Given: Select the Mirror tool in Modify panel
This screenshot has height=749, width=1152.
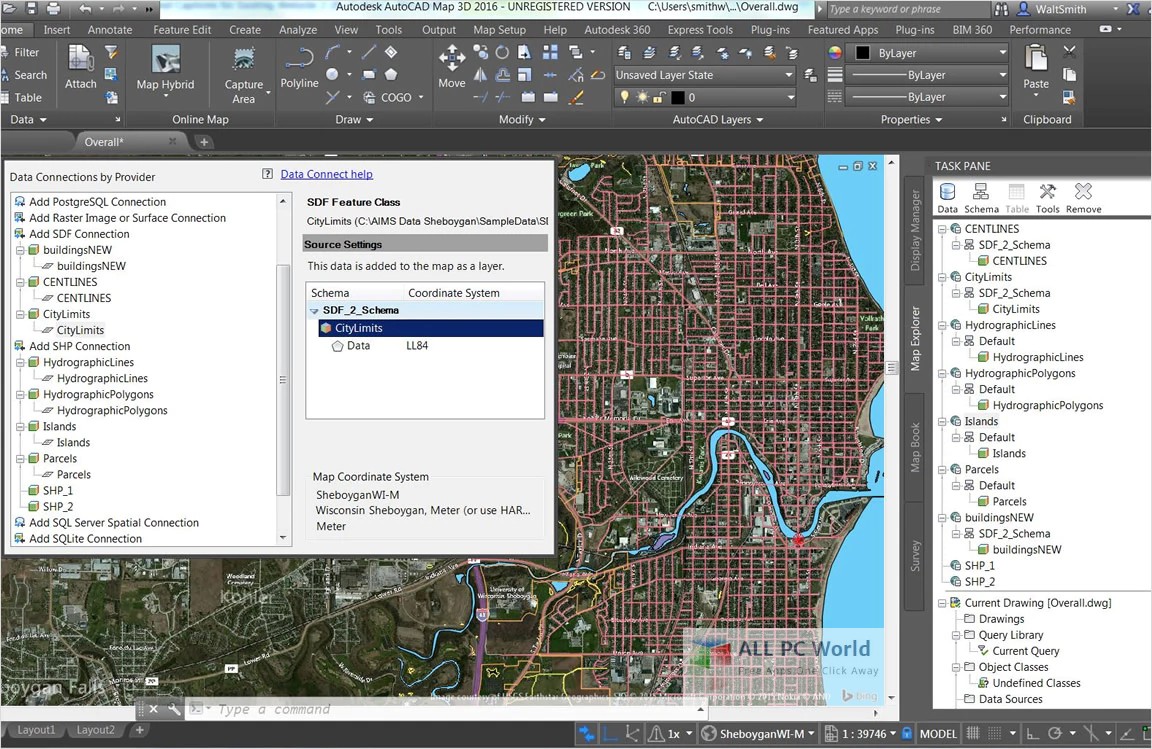Looking at the screenshot, I should 480,75.
